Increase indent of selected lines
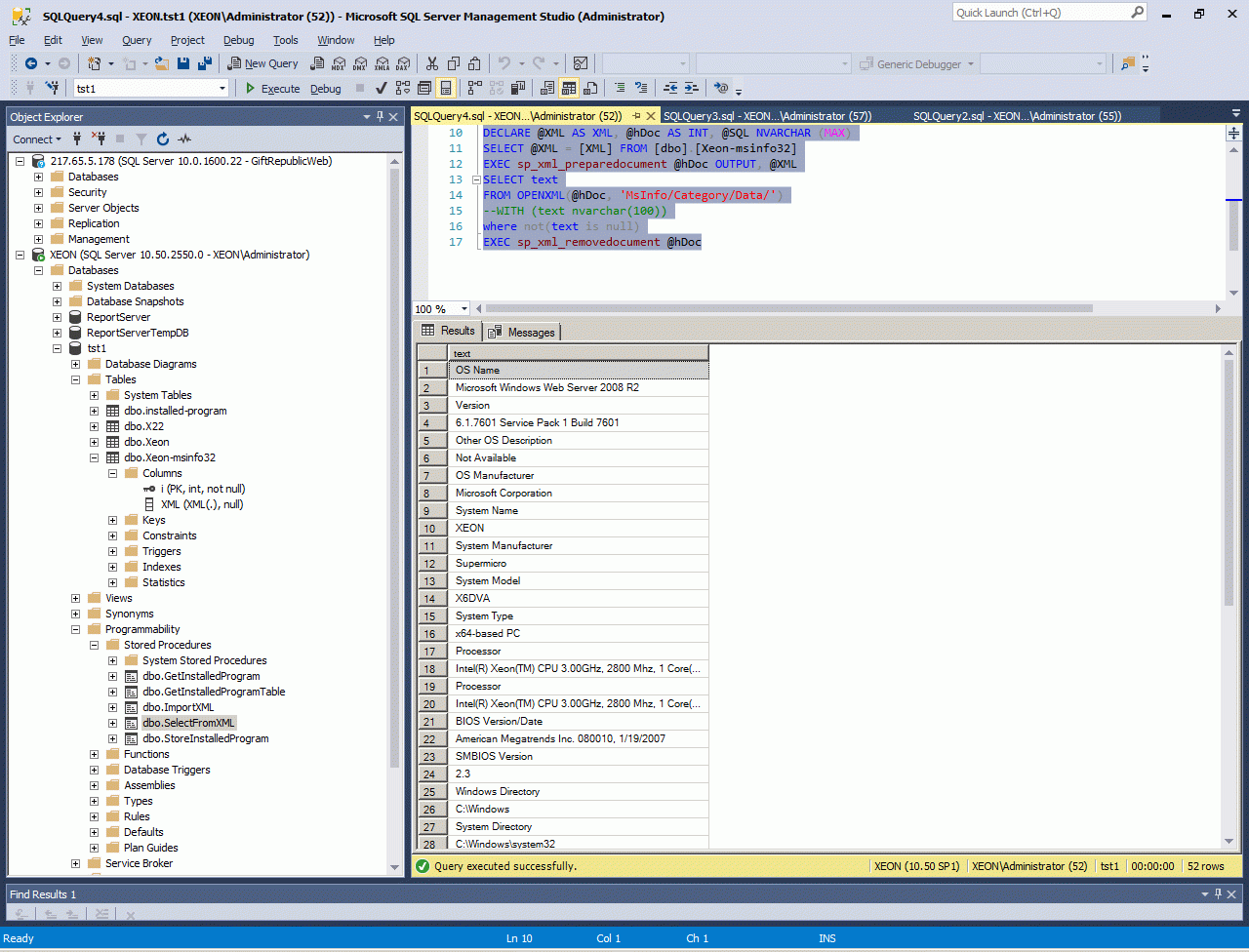Viewport: 1249px width, 952px height. [x=692, y=88]
